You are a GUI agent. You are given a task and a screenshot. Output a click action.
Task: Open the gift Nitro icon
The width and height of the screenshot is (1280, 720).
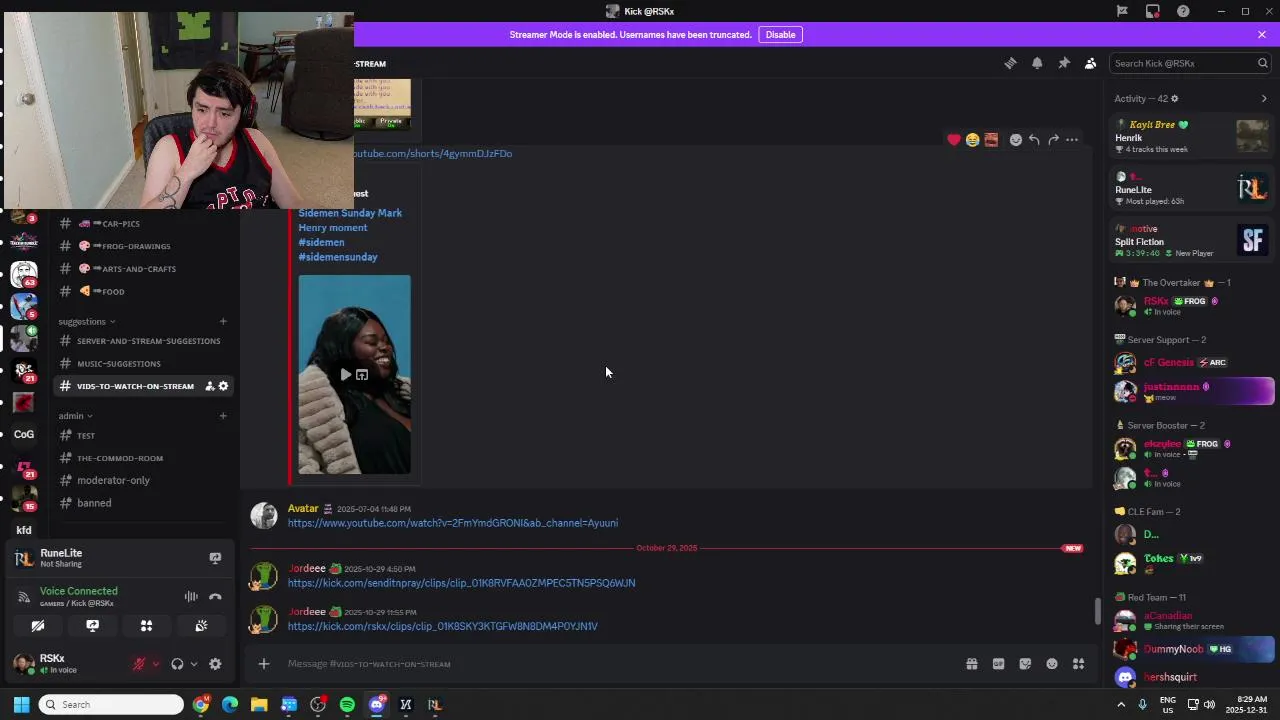pos(971,664)
